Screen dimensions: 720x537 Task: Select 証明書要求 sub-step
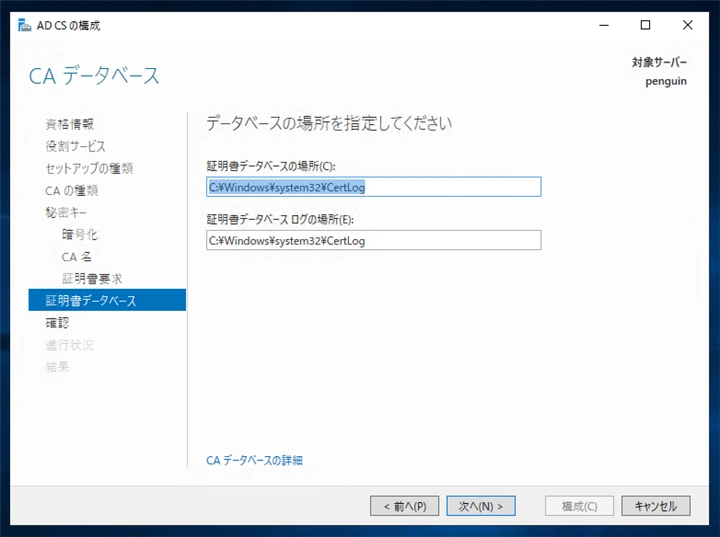92,278
